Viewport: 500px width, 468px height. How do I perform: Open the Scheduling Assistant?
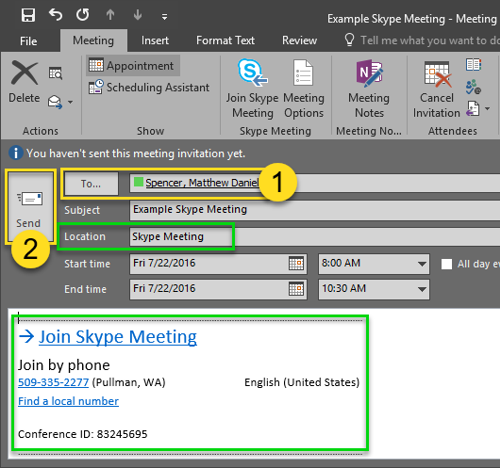click(x=149, y=87)
